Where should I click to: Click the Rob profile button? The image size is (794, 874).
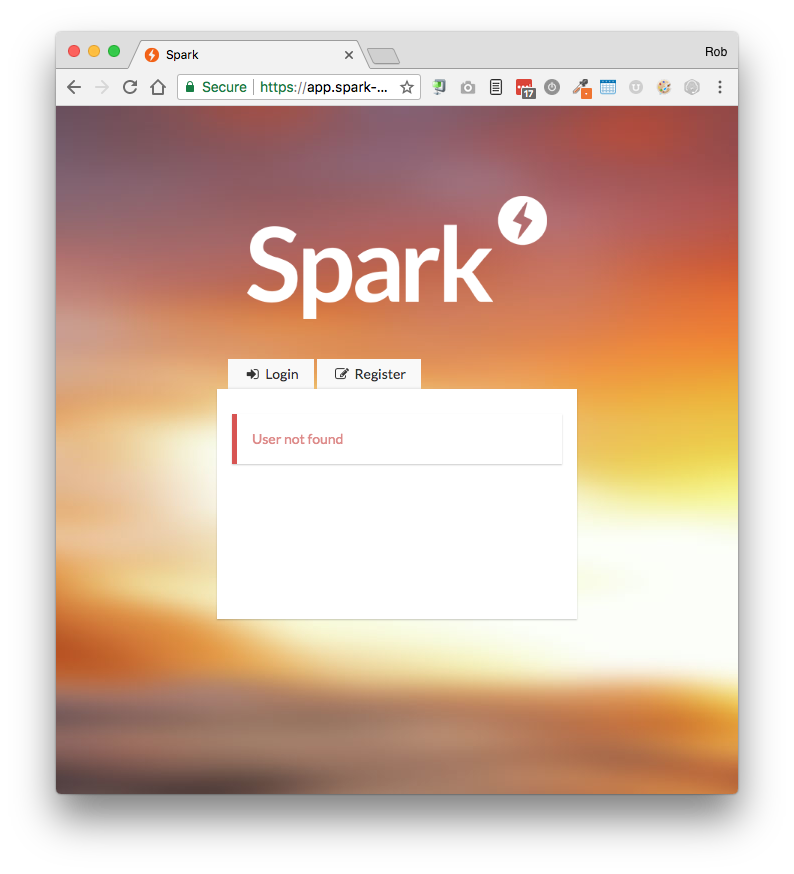click(715, 52)
